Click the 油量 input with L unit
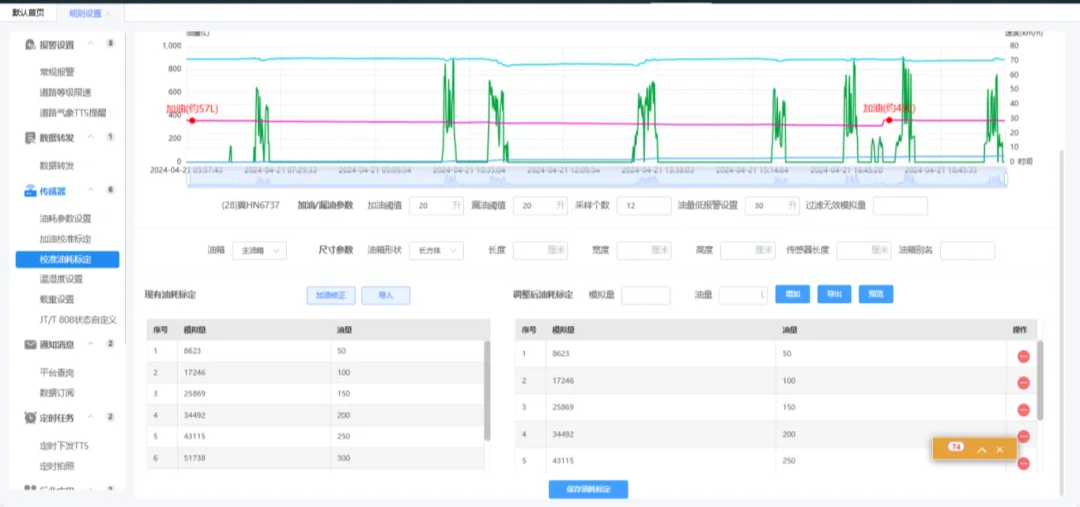Screen dimensions: 1080x507 click(743, 296)
